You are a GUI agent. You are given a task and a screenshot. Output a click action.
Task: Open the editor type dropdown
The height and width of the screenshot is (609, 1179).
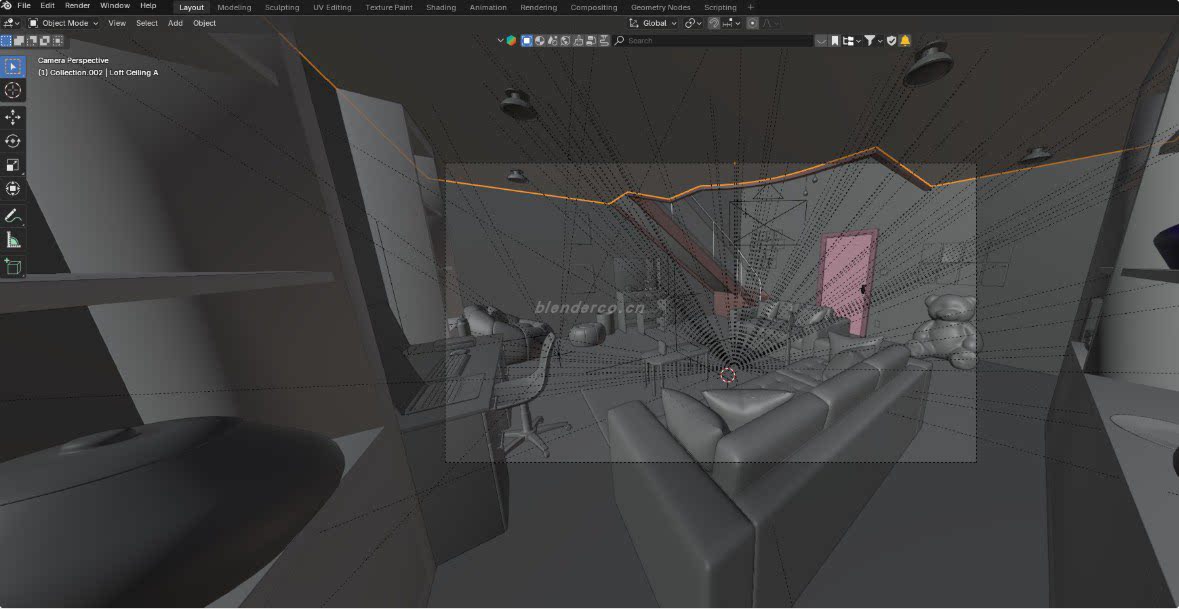click(11, 23)
